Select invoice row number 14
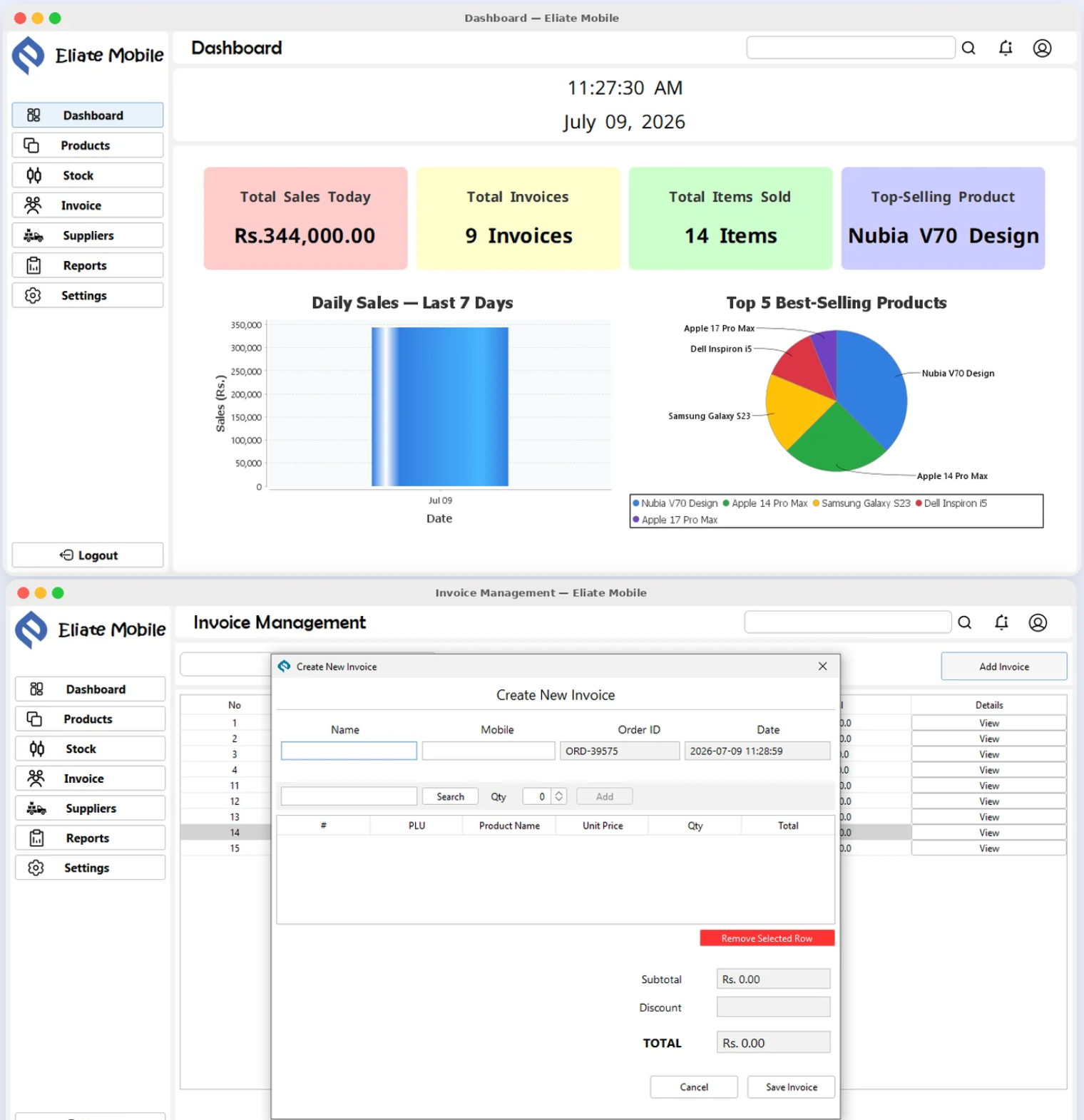Screen dimensions: 1084x1120 [x=235, y=833]
